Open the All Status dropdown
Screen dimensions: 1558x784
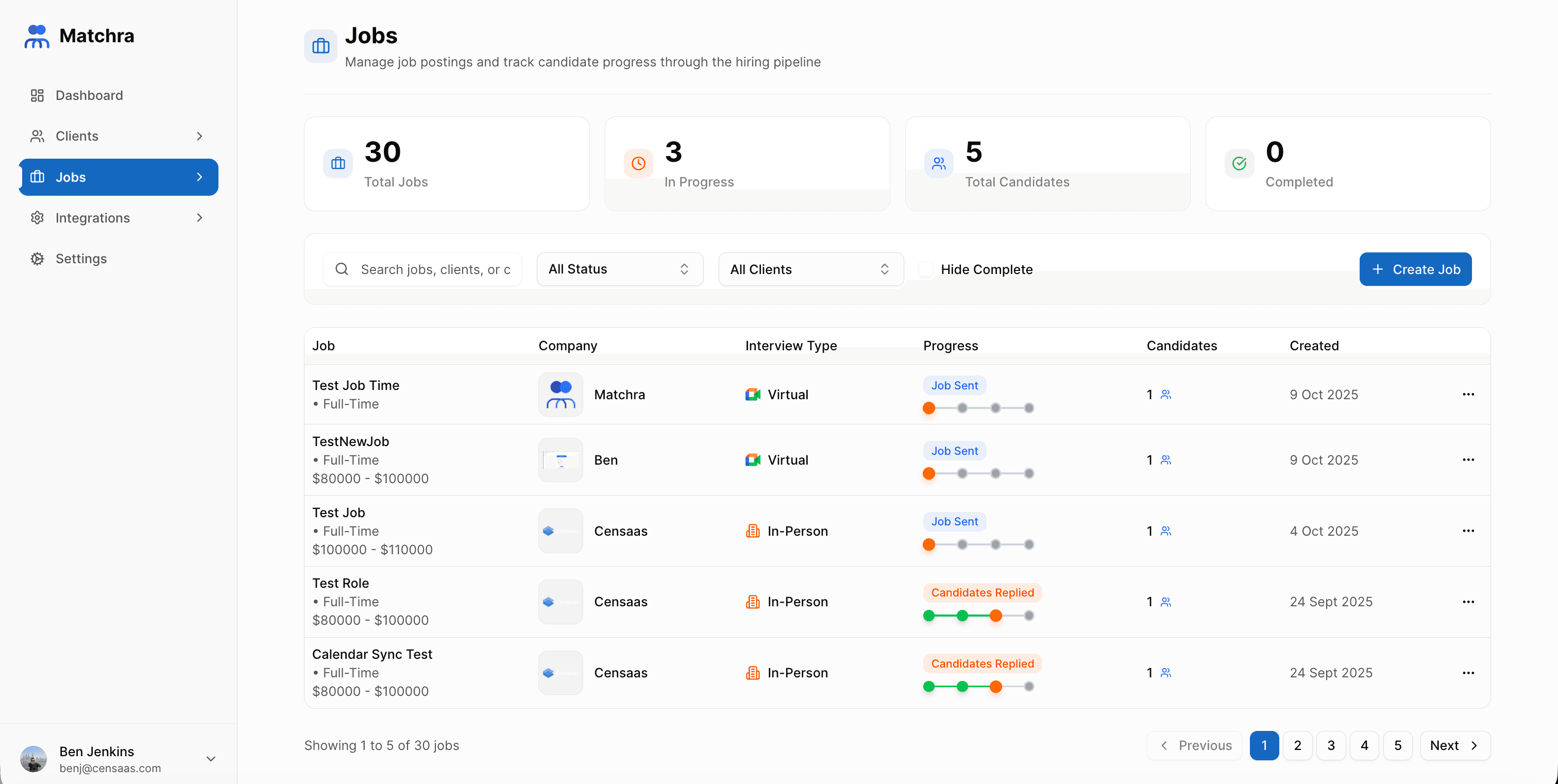[x=619, y=269]
